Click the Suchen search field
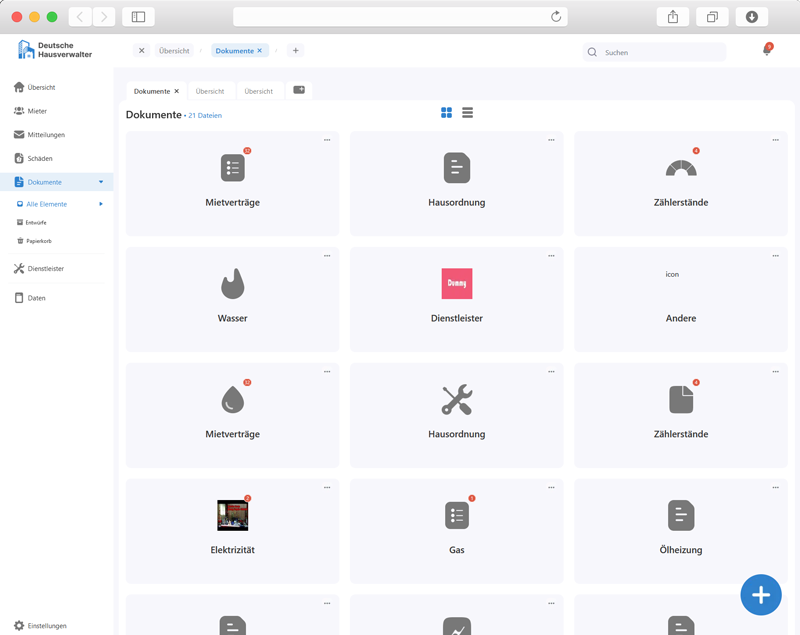Screen dimensions: 800x635 pyautogui.click(x=660, y=52)
